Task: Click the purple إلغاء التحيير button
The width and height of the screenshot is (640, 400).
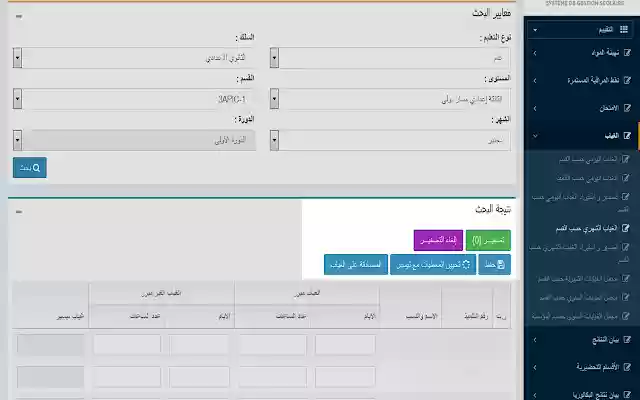Action: tap(438, 240)
